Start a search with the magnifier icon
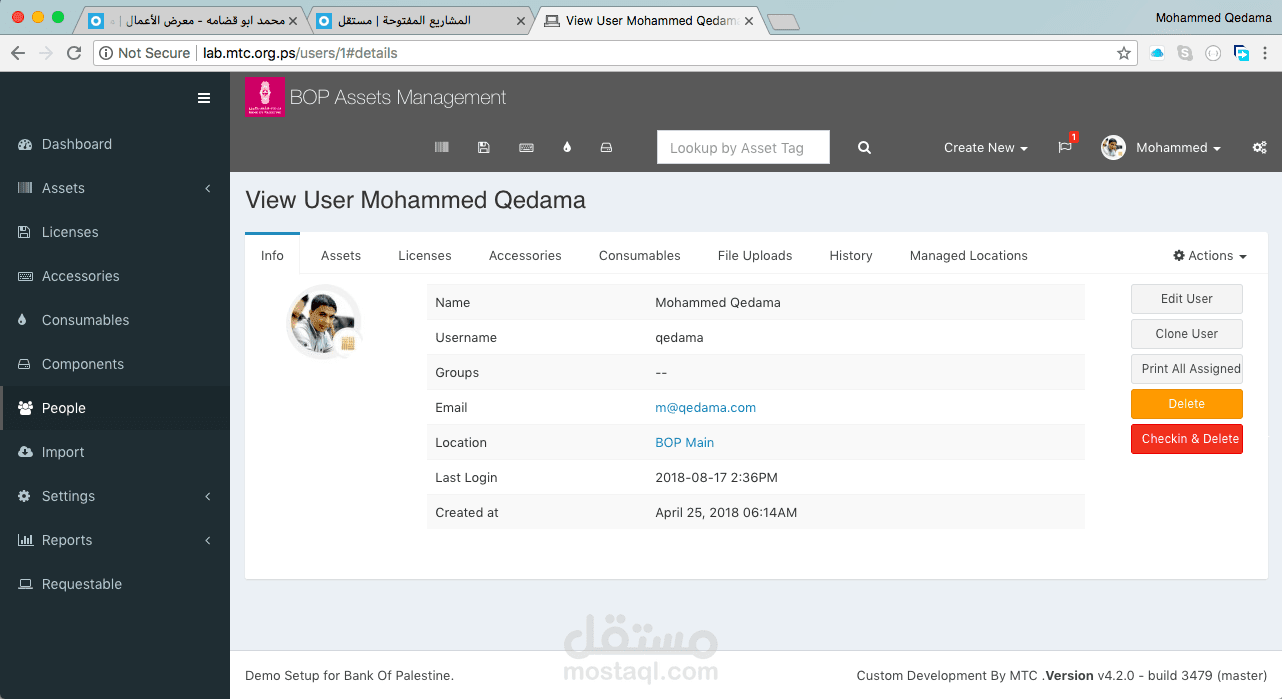 (x=863, y=147)
